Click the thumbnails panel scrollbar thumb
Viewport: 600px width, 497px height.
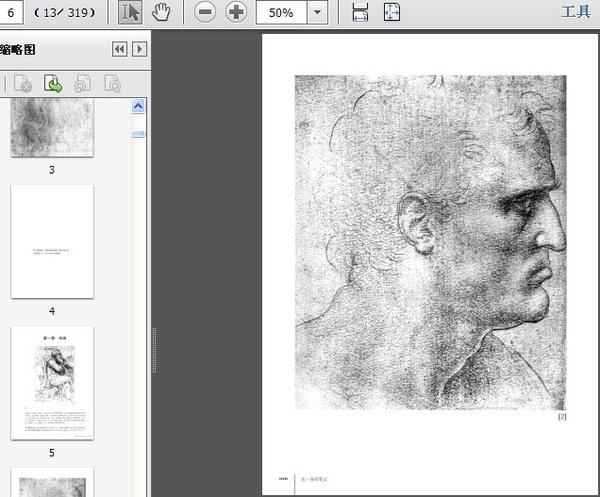(139, 133)
